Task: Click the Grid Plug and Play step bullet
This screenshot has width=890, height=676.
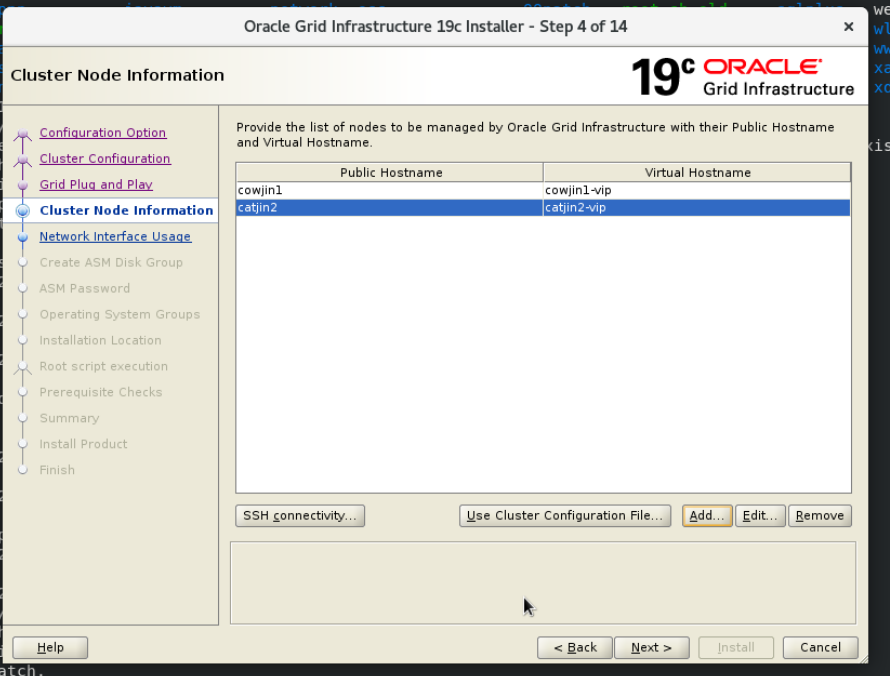Action: 23,185
